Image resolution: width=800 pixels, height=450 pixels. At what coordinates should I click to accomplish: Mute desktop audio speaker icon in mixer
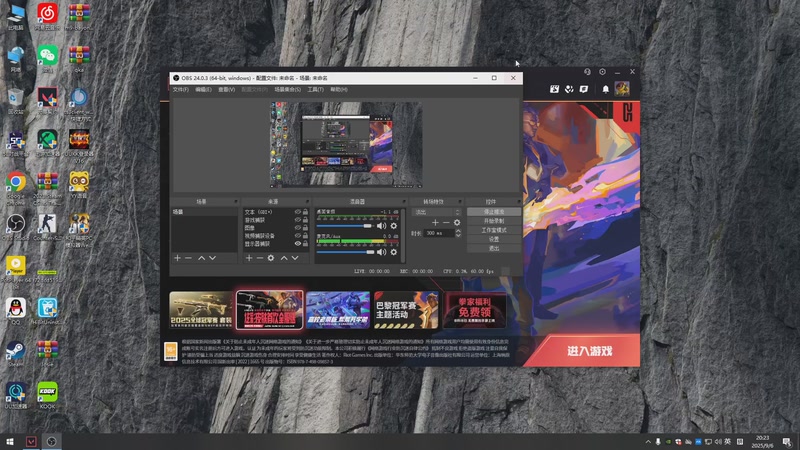pyautogui.click(x=381, y=226)
